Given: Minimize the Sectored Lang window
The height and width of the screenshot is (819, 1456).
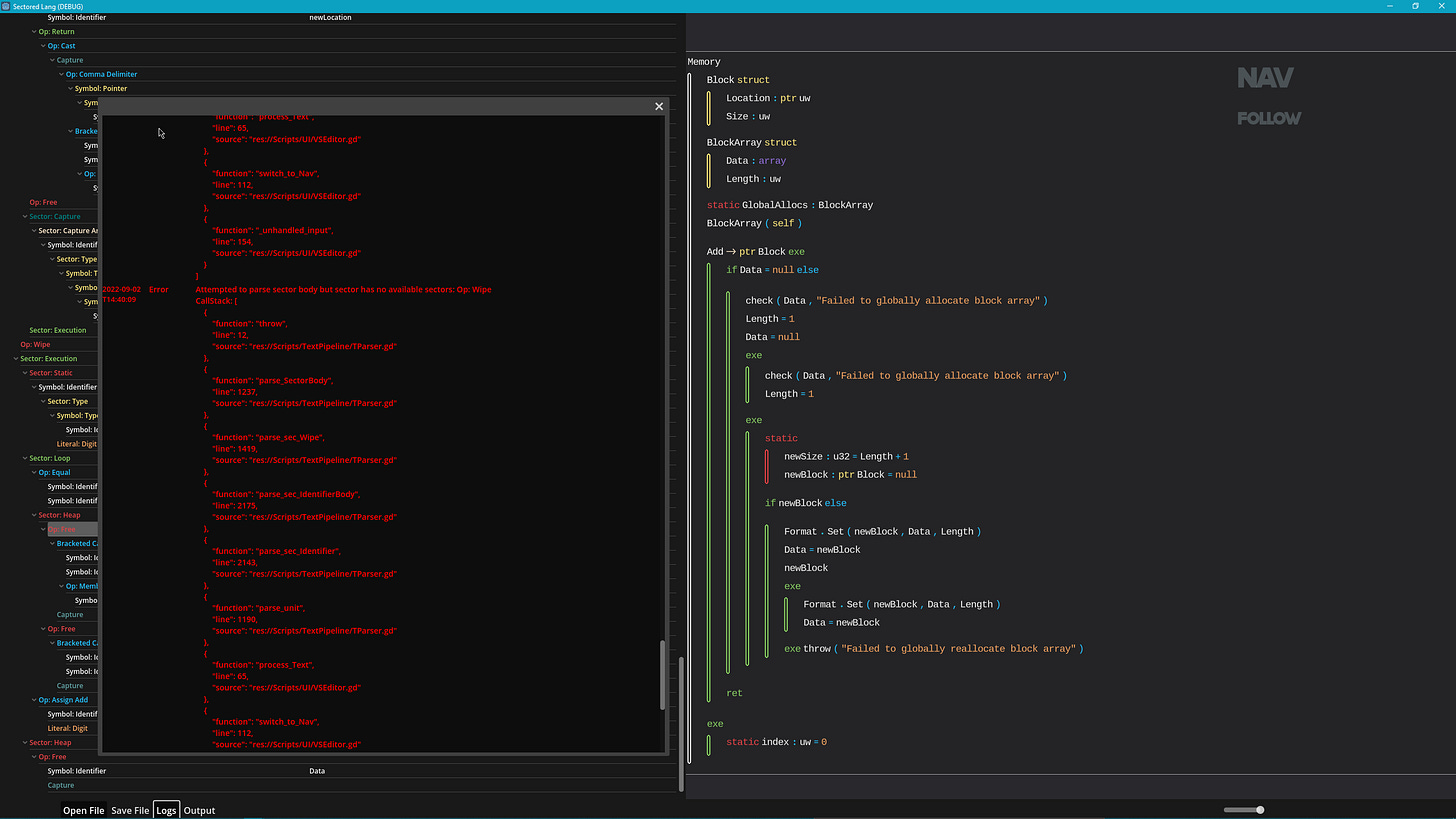Looking at the screenshot, I should 1390,6.
